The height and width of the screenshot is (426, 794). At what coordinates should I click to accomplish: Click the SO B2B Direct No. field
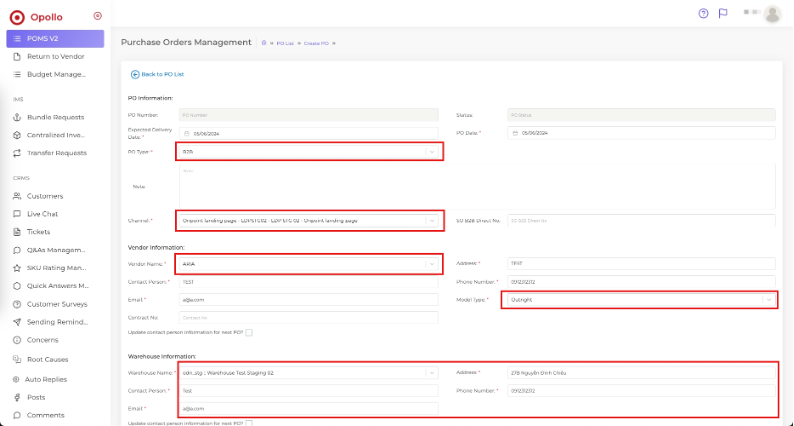click(641, 221)
